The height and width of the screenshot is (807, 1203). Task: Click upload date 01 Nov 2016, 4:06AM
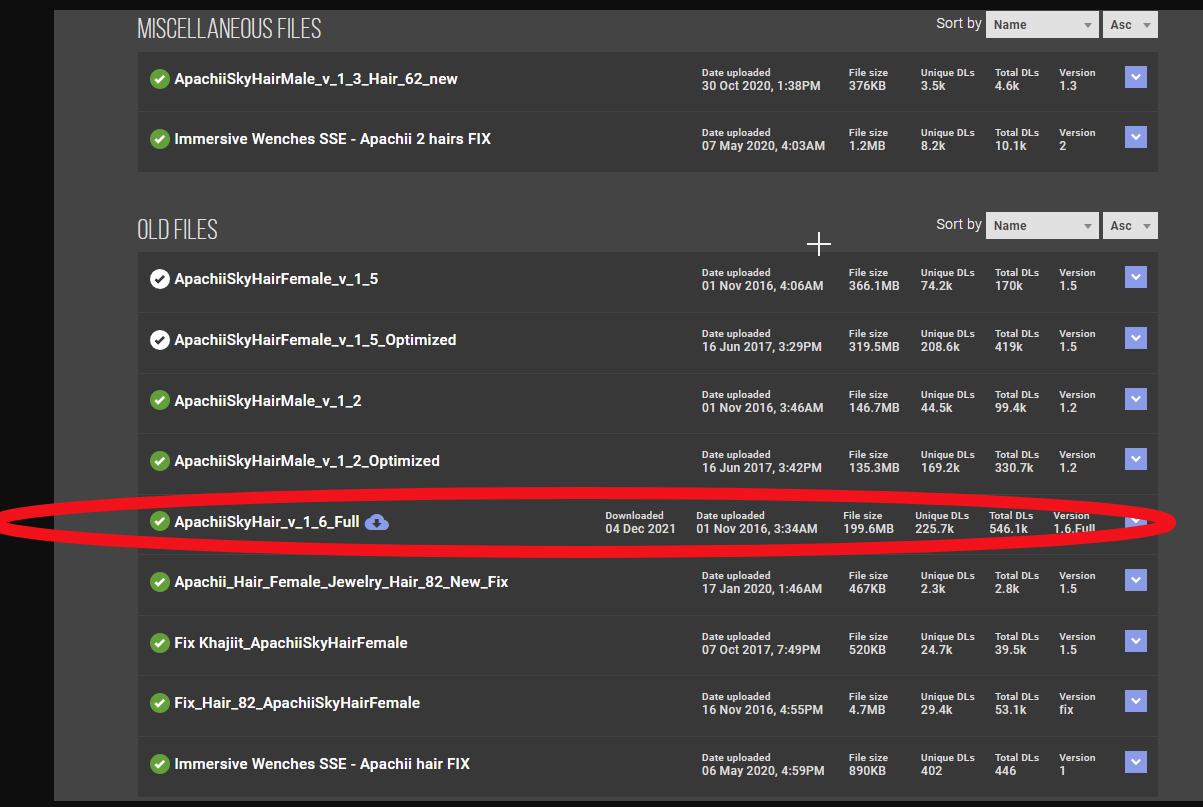[x=762, y=286]
